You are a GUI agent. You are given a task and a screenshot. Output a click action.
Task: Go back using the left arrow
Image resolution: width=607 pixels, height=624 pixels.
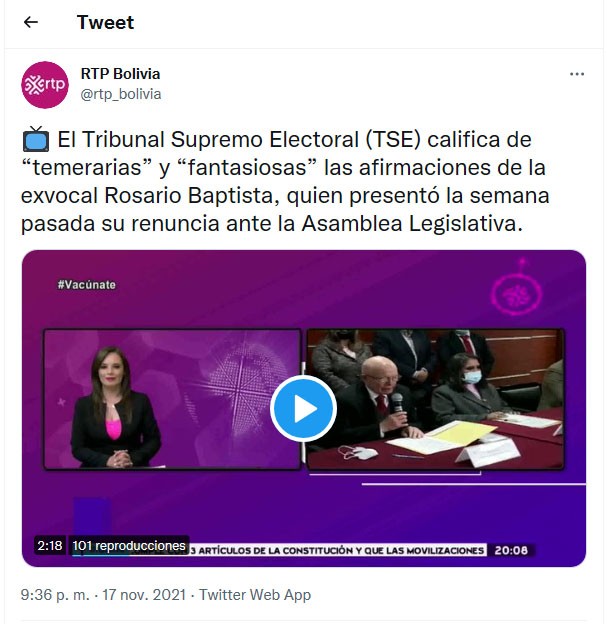point(31,22)
